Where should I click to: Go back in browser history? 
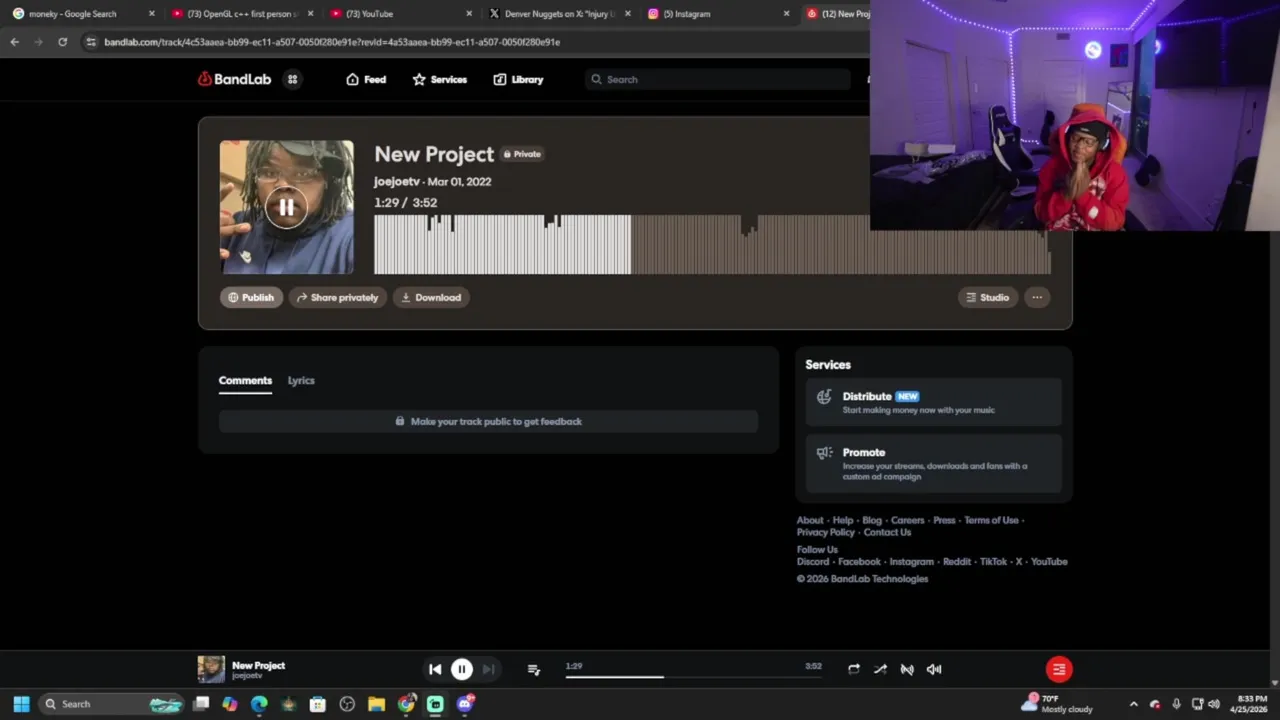click(14, 42)
